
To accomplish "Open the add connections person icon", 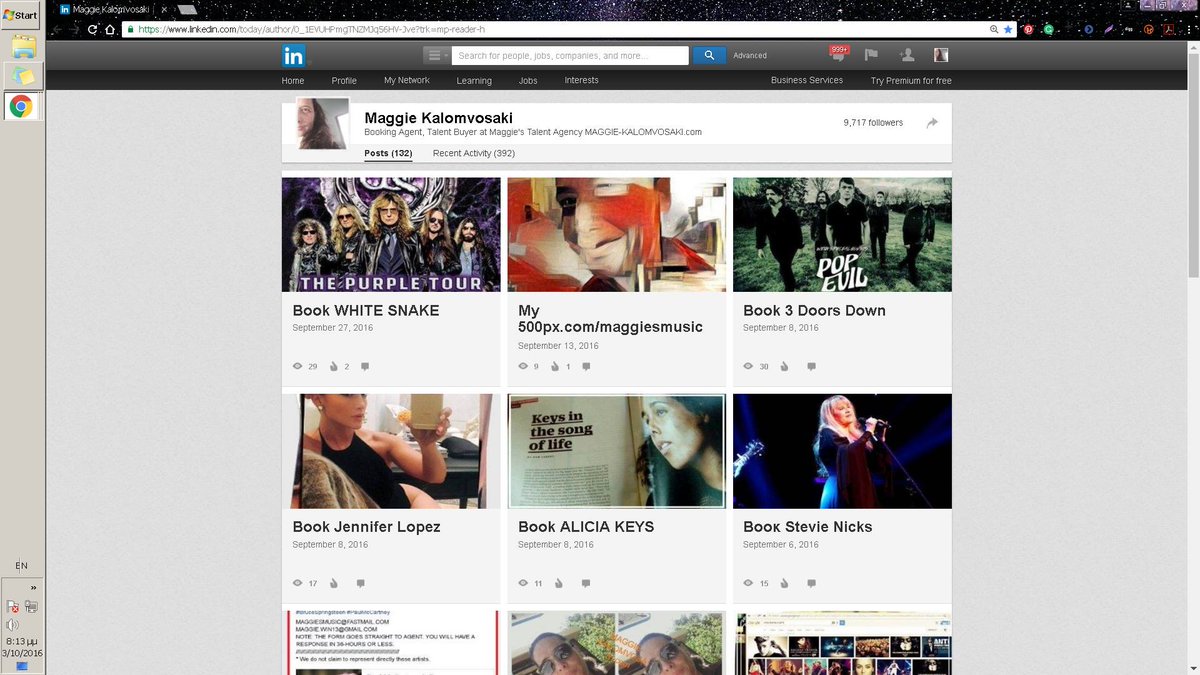I will coord(906,56).
